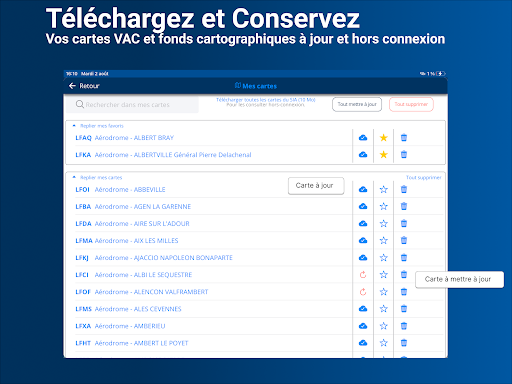Viewport: 512px width, 384px height.
Task: Click the cloud icon for LFMA Aix les Milles
Action: [x=363, y=241]
